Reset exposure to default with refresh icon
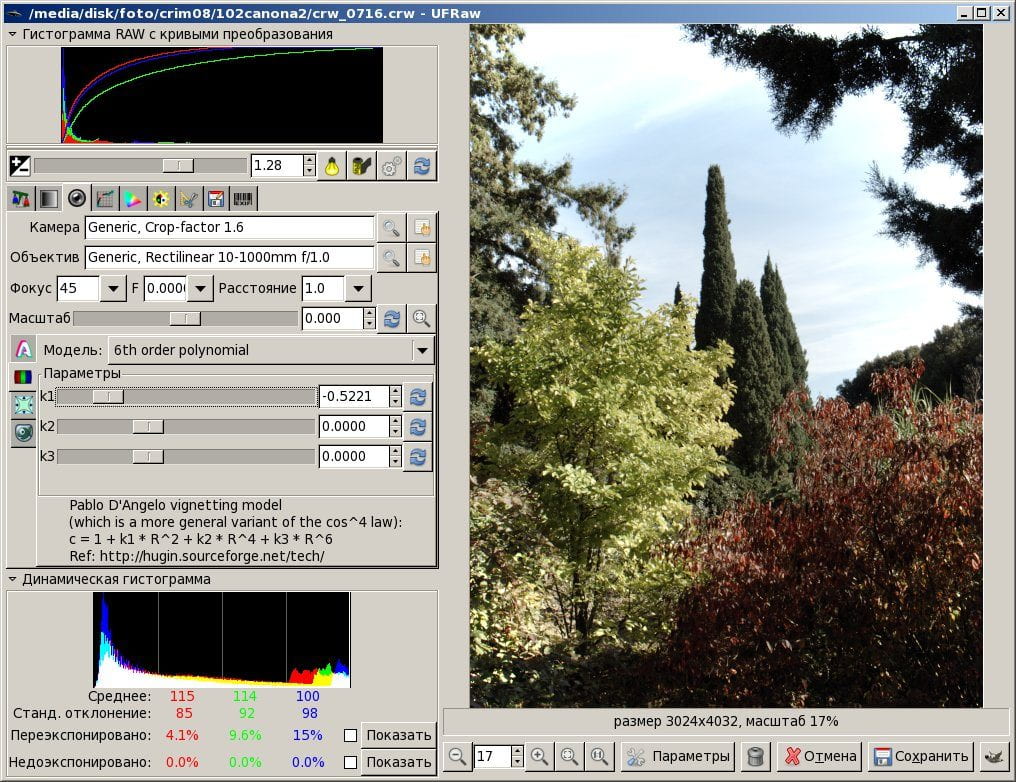Screen dimensions: 1016x782 click(422, 167)
